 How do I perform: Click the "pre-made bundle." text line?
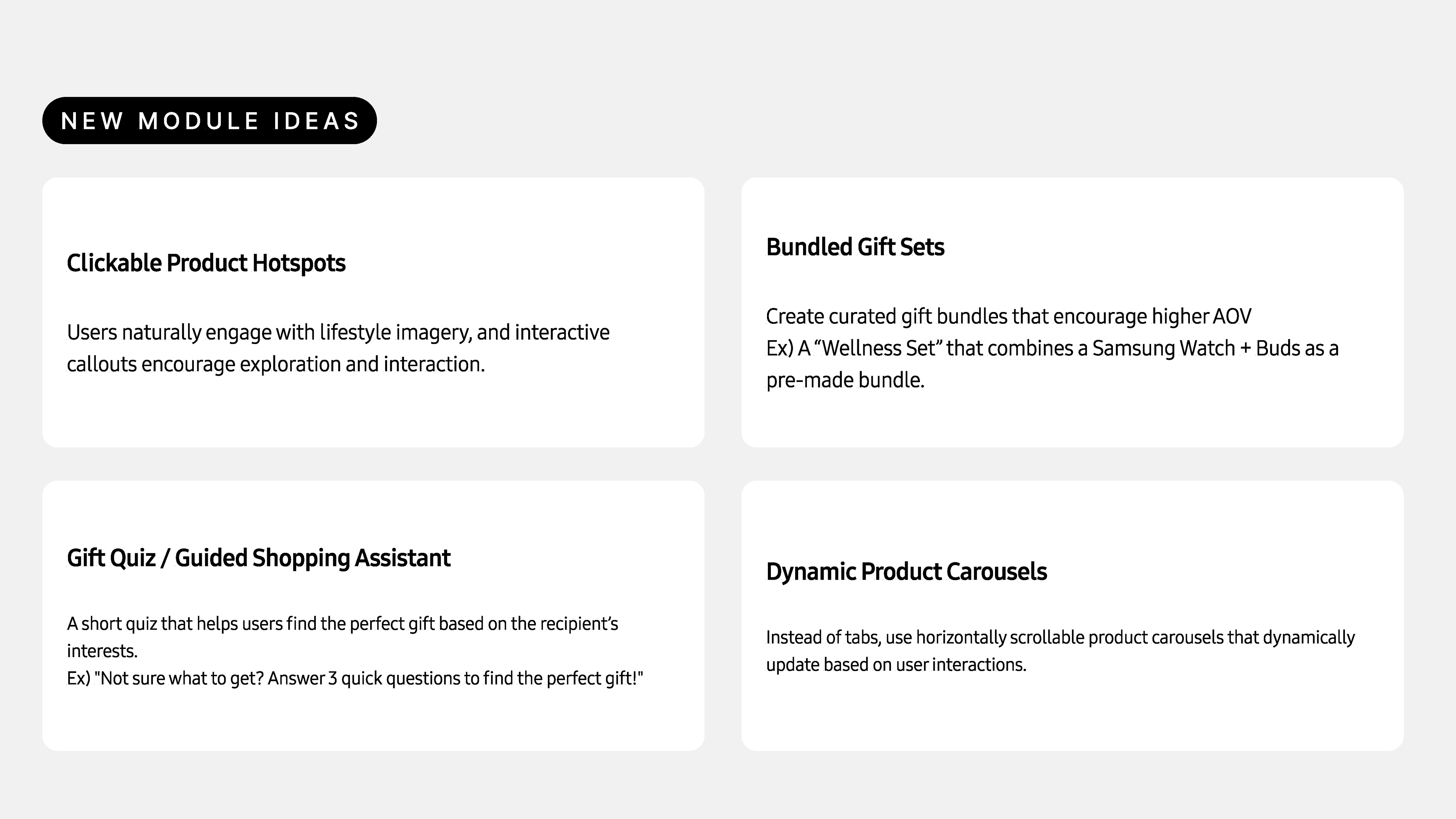(x=845, y=380)
